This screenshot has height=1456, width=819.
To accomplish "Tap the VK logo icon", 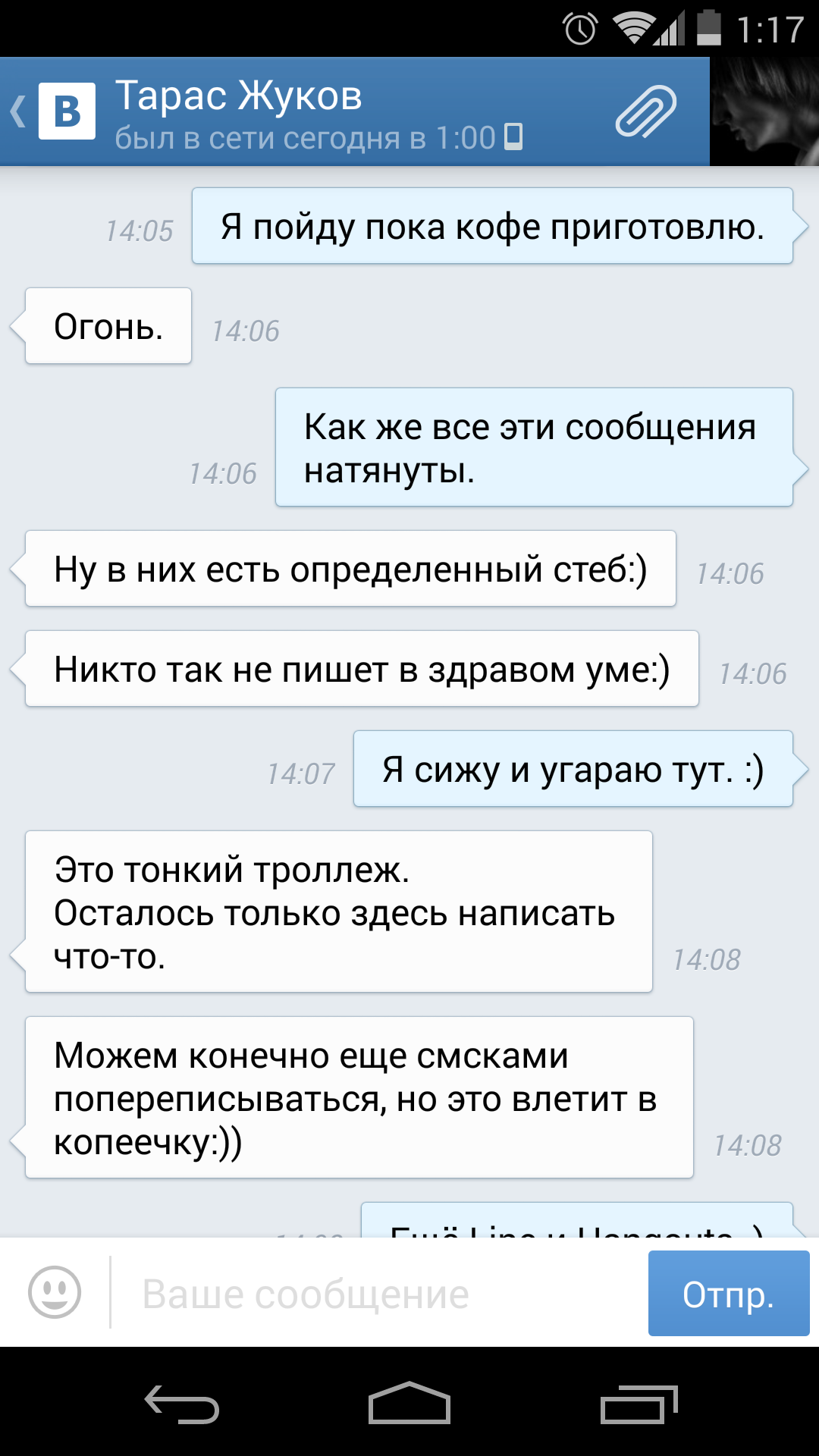I will pos(67,111).
